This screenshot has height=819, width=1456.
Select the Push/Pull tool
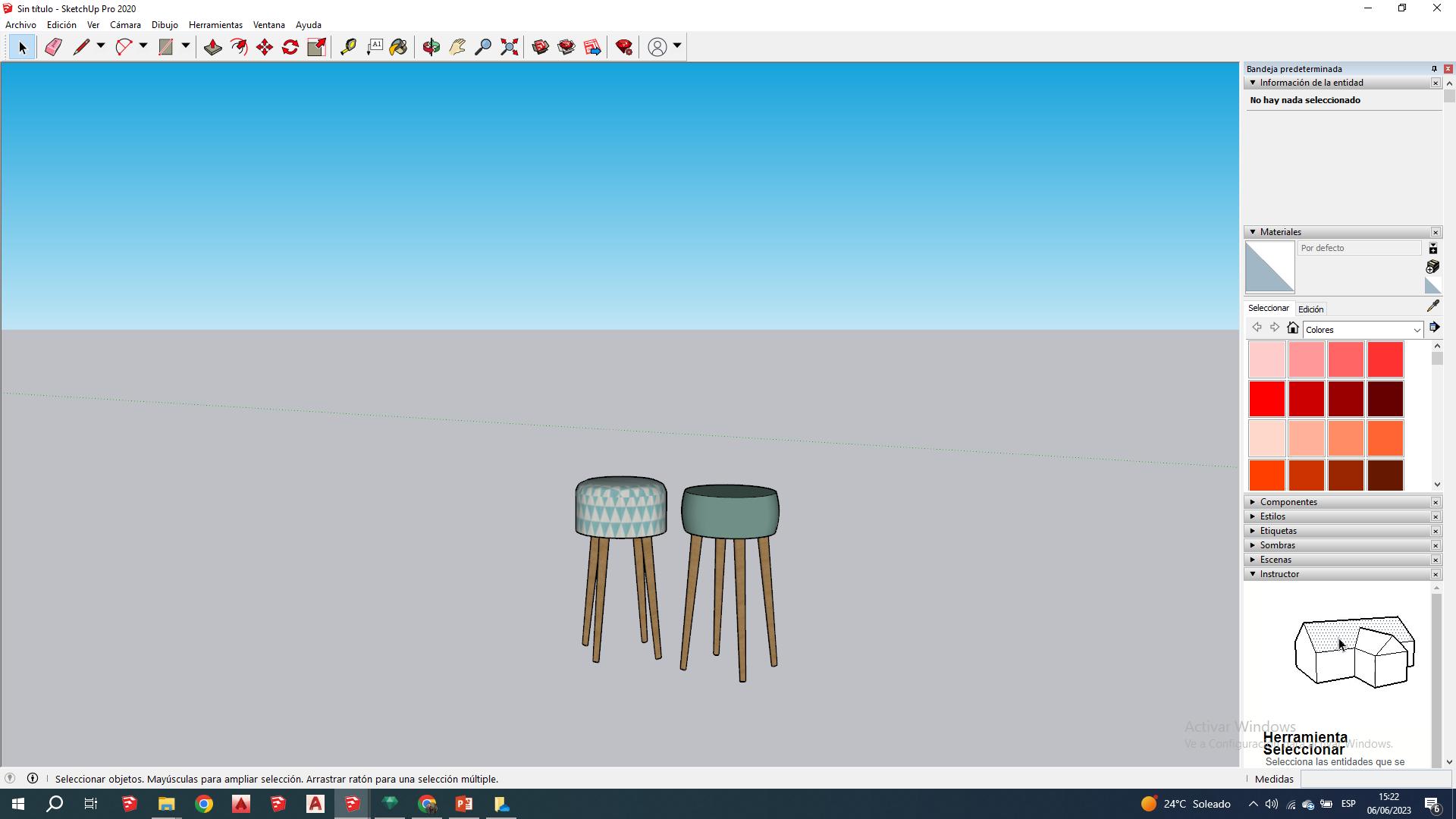(213, 47)
